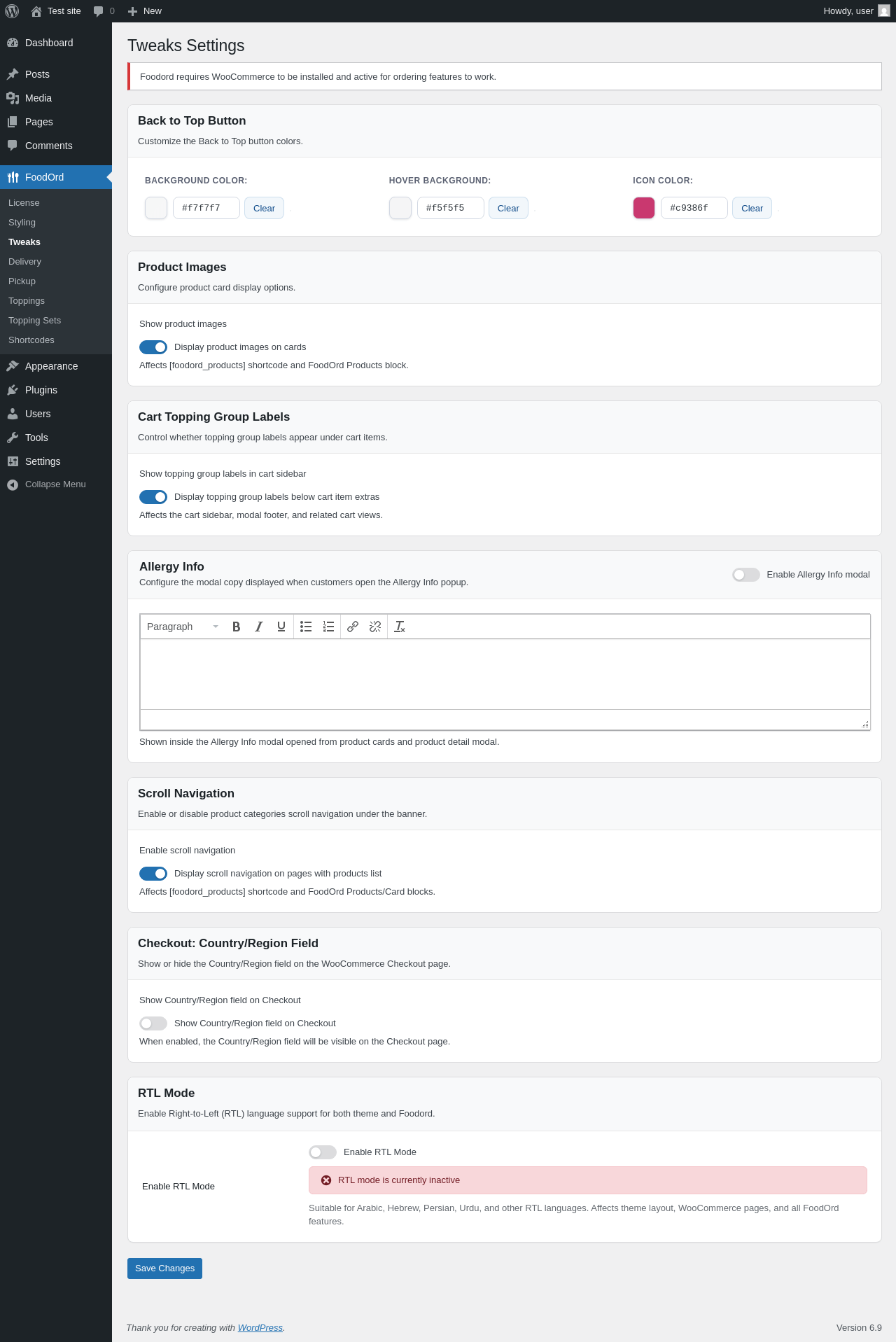Click the Save Changes button

click(164, 1268)
